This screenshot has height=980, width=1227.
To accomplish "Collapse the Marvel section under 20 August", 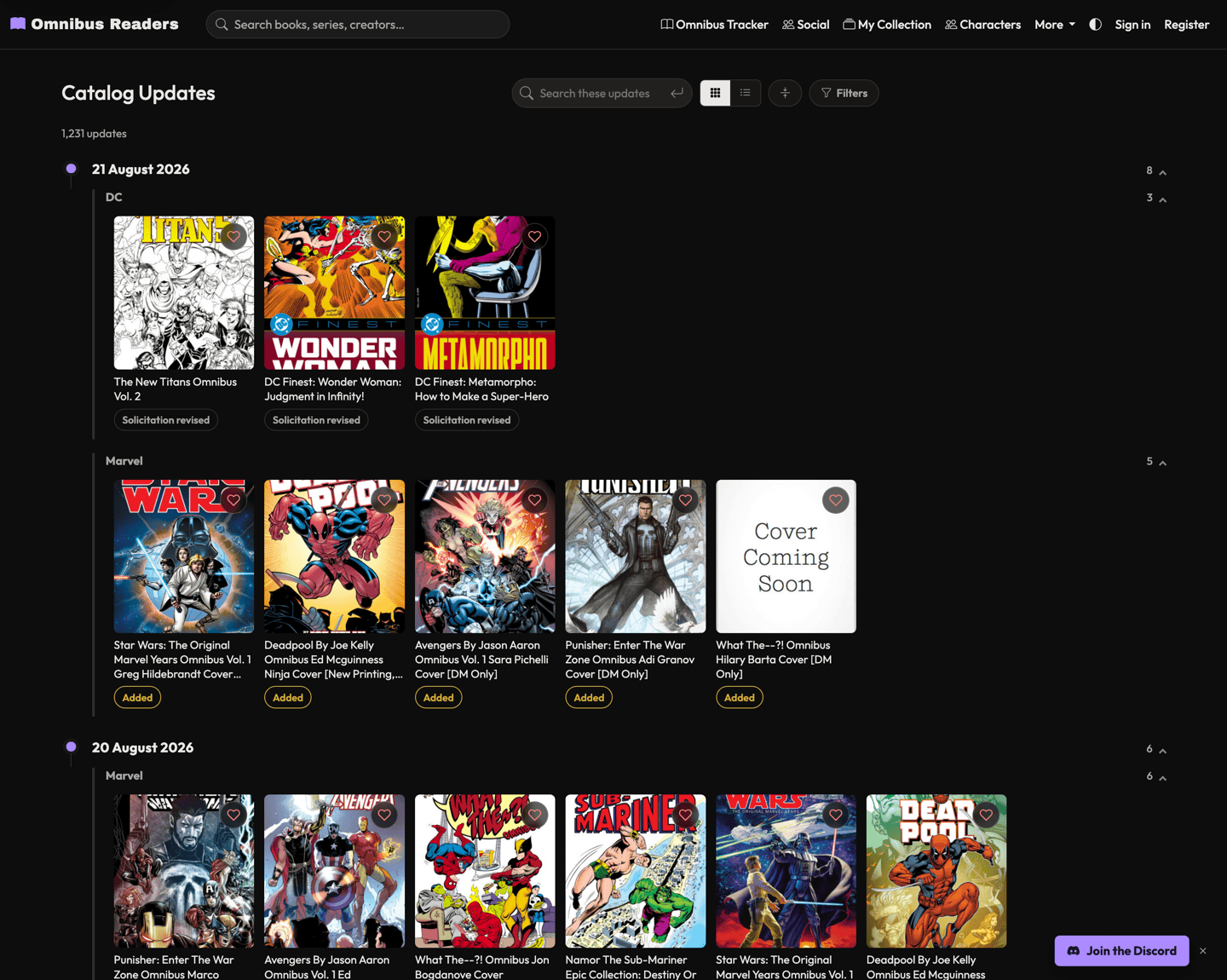I will point(1162,777).
